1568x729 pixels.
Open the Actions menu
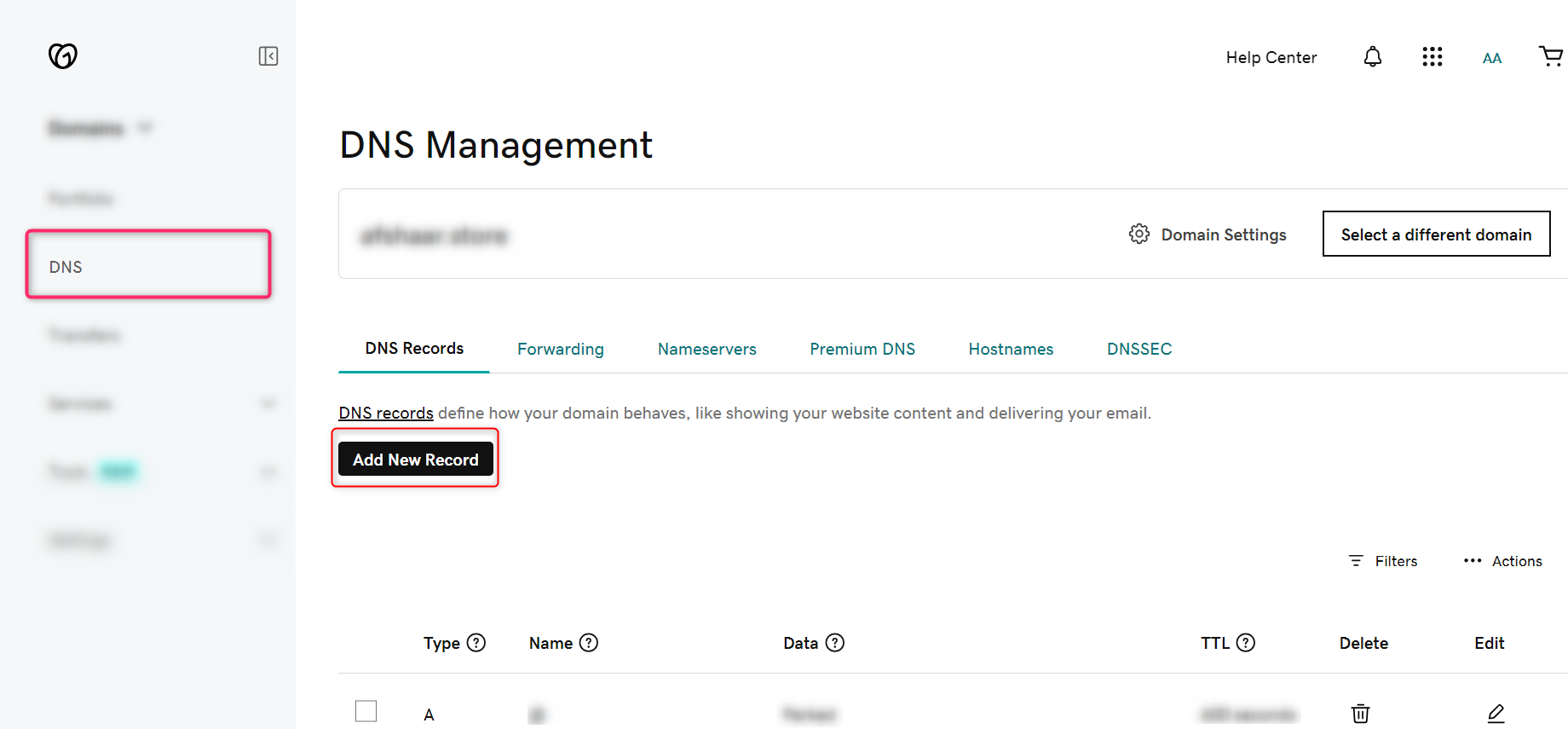click(1503, 561)
